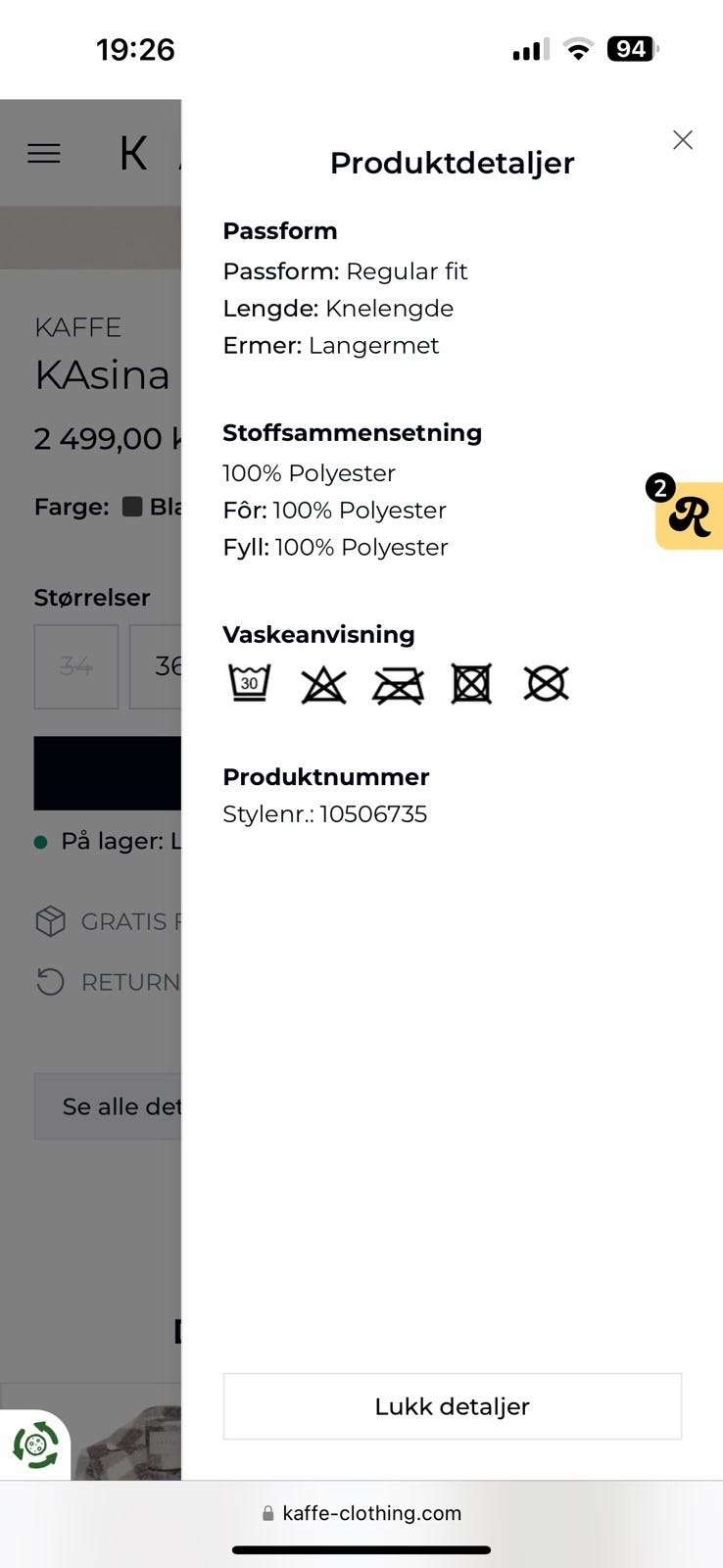The image size is (723, 1568).
Task: Tap the return arrow icon
Action: point(50,981)
